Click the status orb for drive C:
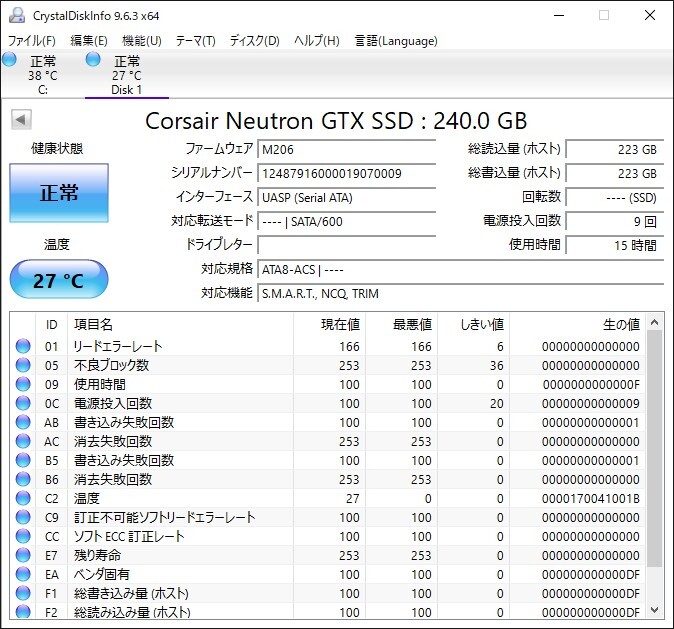Screen dimensions: 674x629 tap(9, 59)
